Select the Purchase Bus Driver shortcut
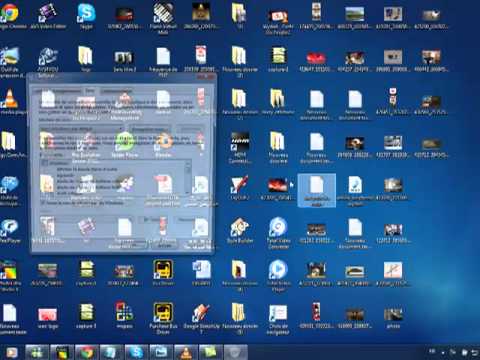Image resolution: width=480 pixels, height=360 pixels. (x=163, y=318)
